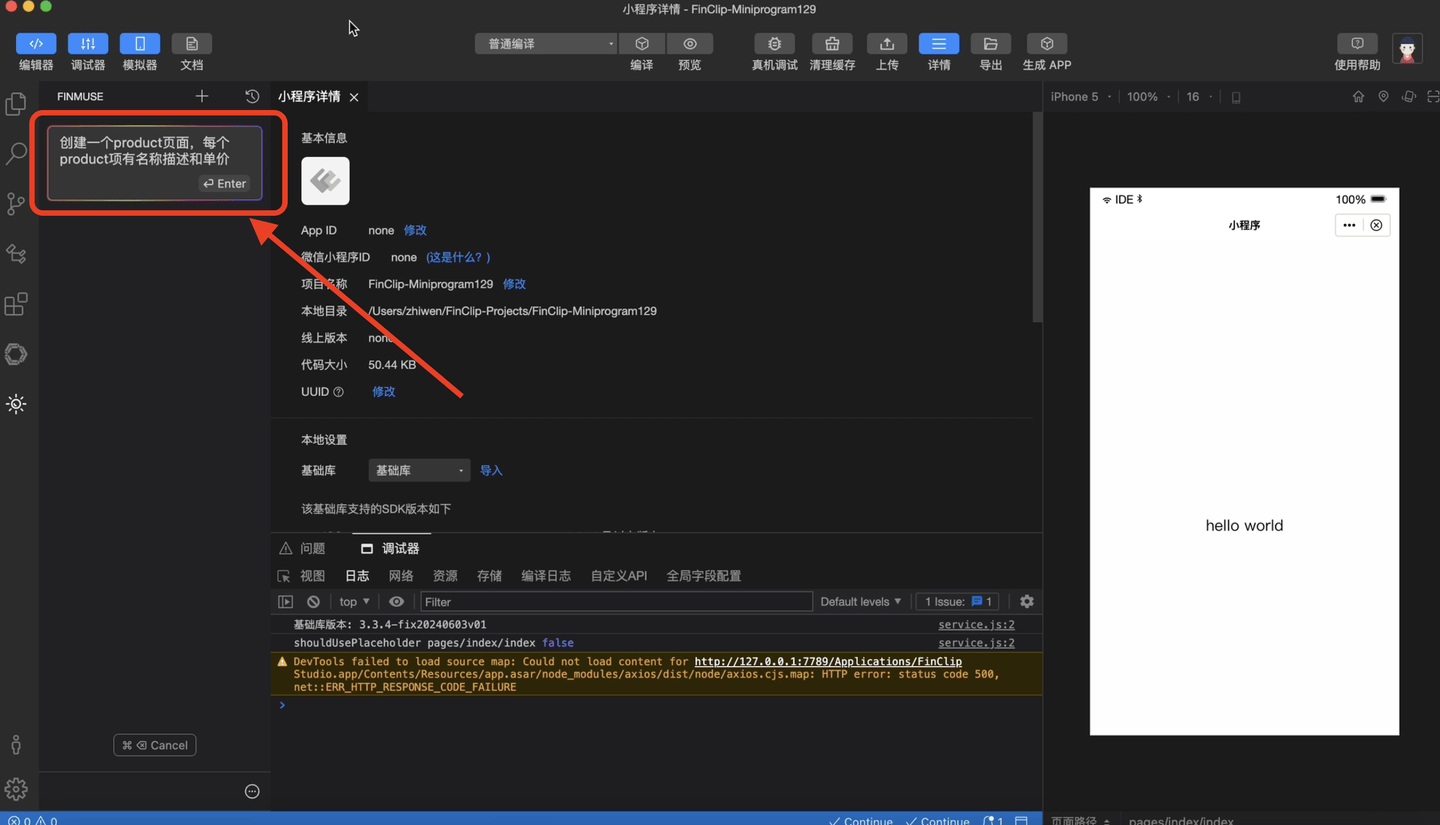Image resolution: width=1440 pixels, height=825 pixels.
Task: Click 修改 link next to App ID
Action: 415,230
